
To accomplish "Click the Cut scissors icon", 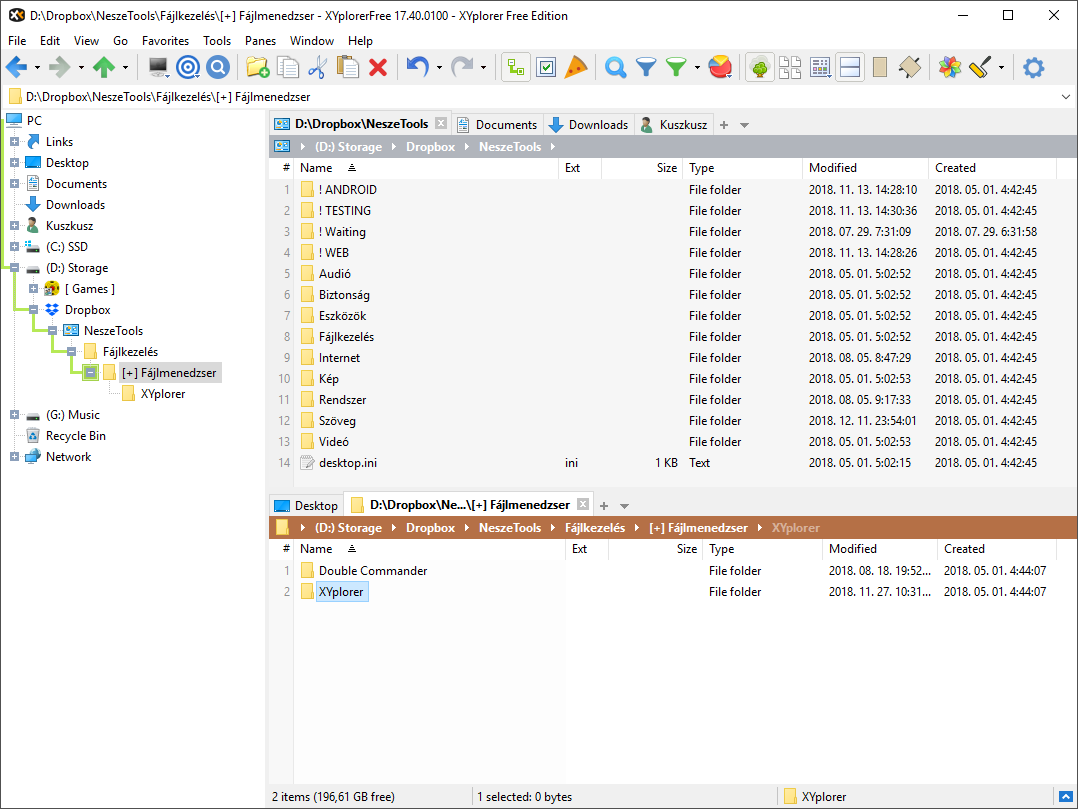I will [x=317, y=67].
